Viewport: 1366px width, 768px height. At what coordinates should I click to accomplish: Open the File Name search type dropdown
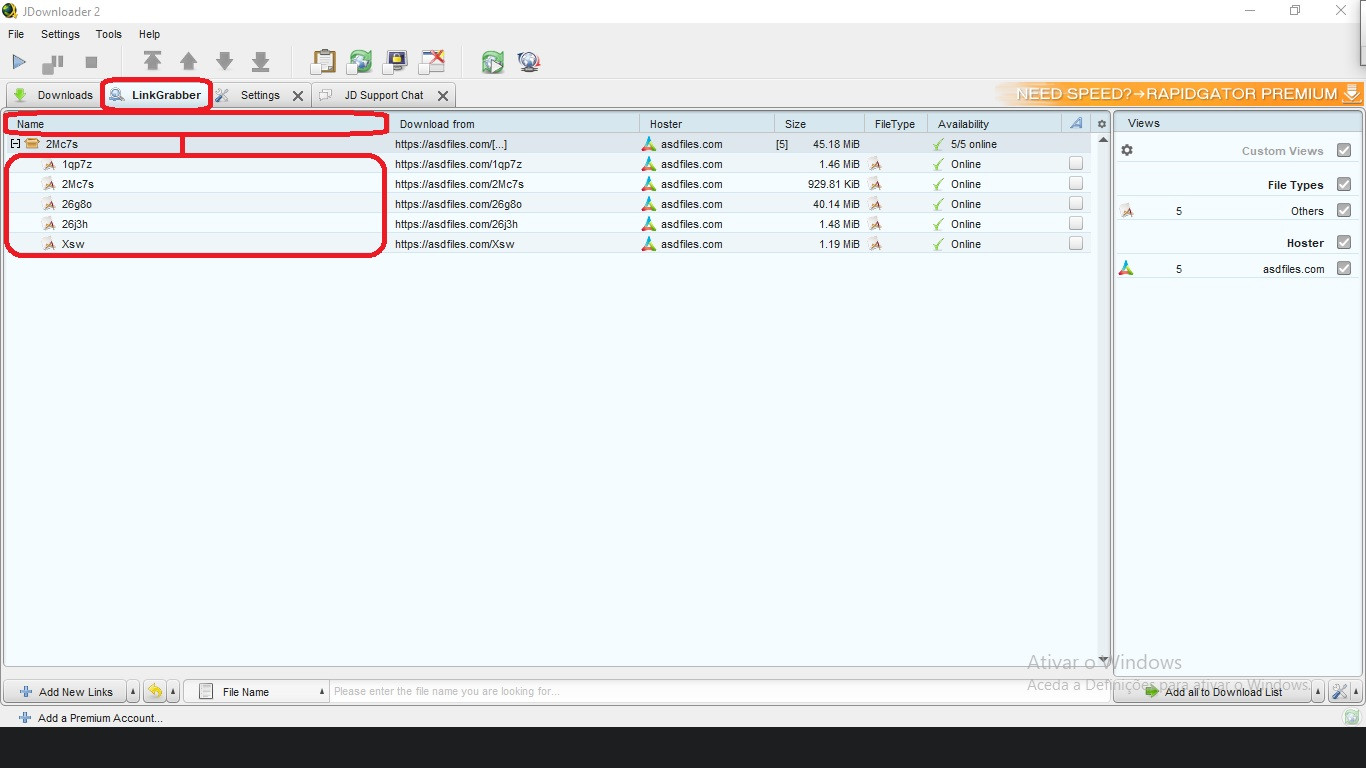pyautogui.click(x=257, y=691)
